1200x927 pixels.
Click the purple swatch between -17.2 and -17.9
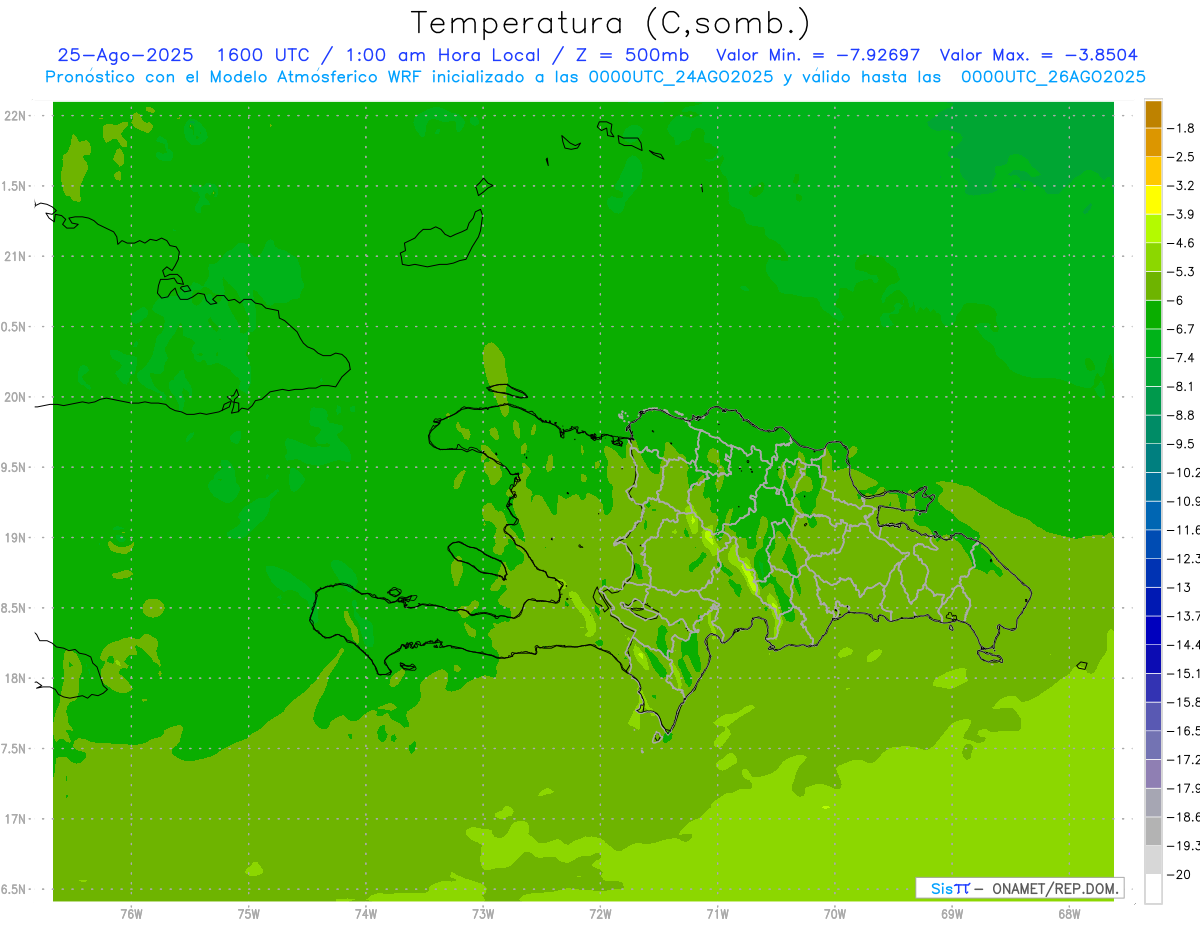tap(1153, 773)
